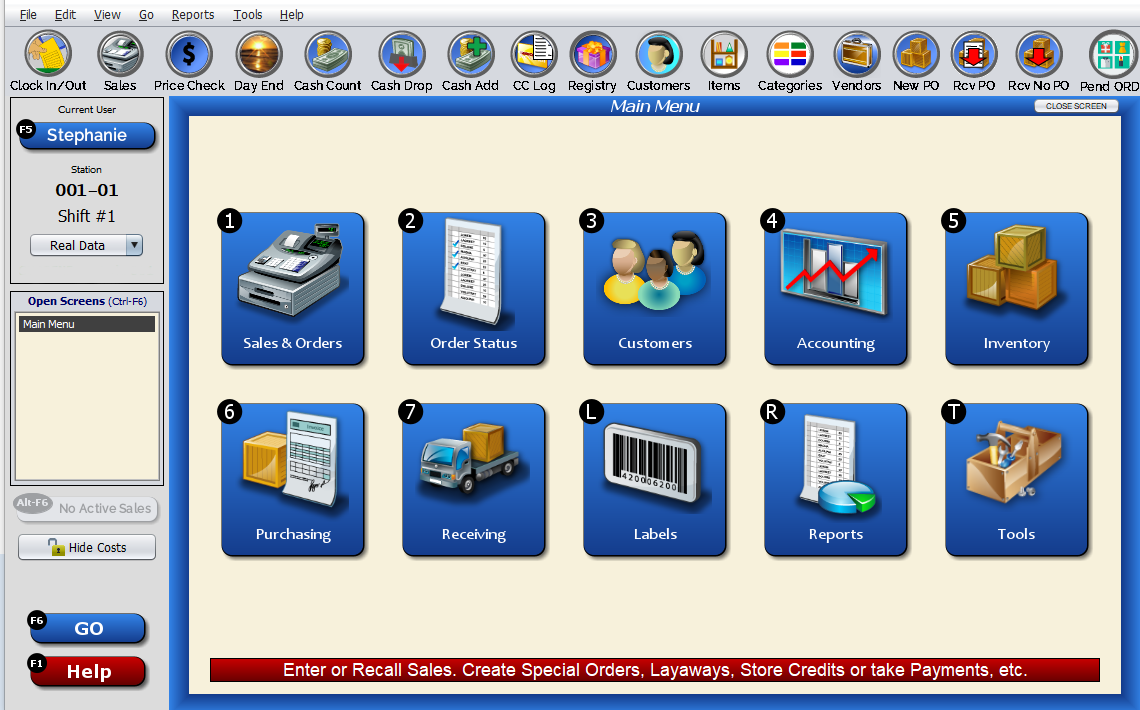Image resolution: width=1140 pixels, height=710 pixels.
Task: Open the Sales & Orders tile
Action: 293,288
